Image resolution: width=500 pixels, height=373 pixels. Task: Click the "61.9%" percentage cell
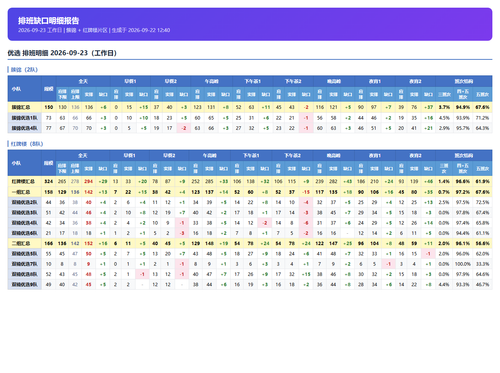tap(483, 182)
